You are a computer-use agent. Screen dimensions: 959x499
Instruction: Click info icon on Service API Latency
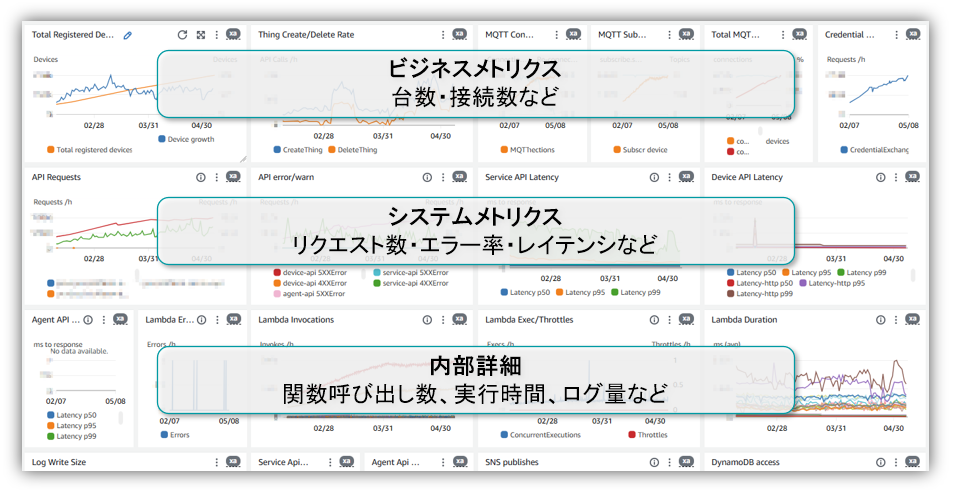653,178
